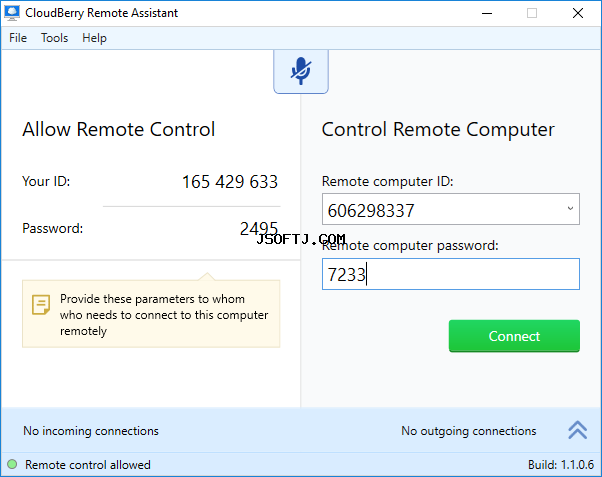
Task: Click the Build 1.1.0.6 version label
Action: [x=561, y=465]
